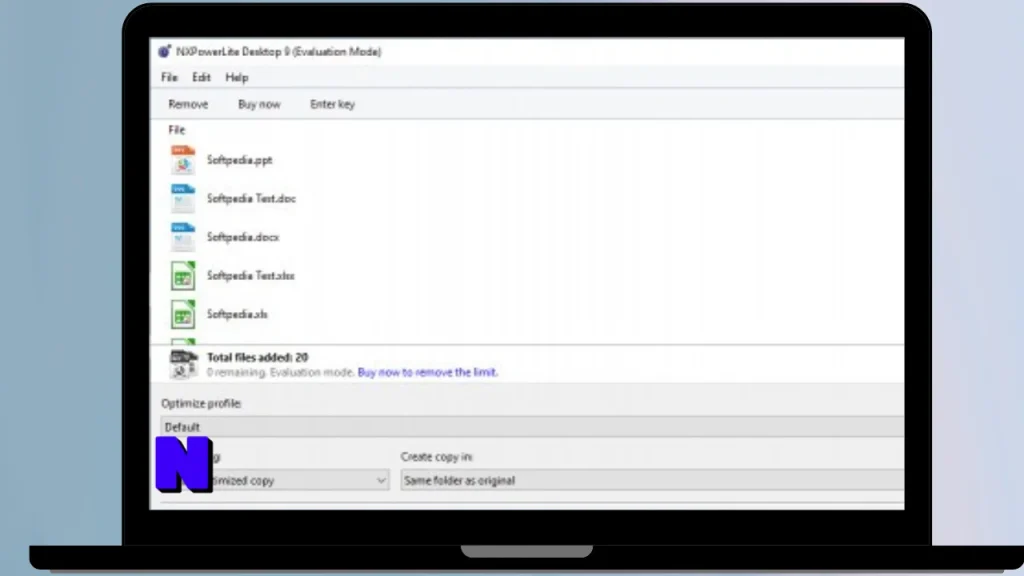Click the 'Total files added: 20' text
This screenshot has height=576, width=1024.
click(x=257, y=357)
